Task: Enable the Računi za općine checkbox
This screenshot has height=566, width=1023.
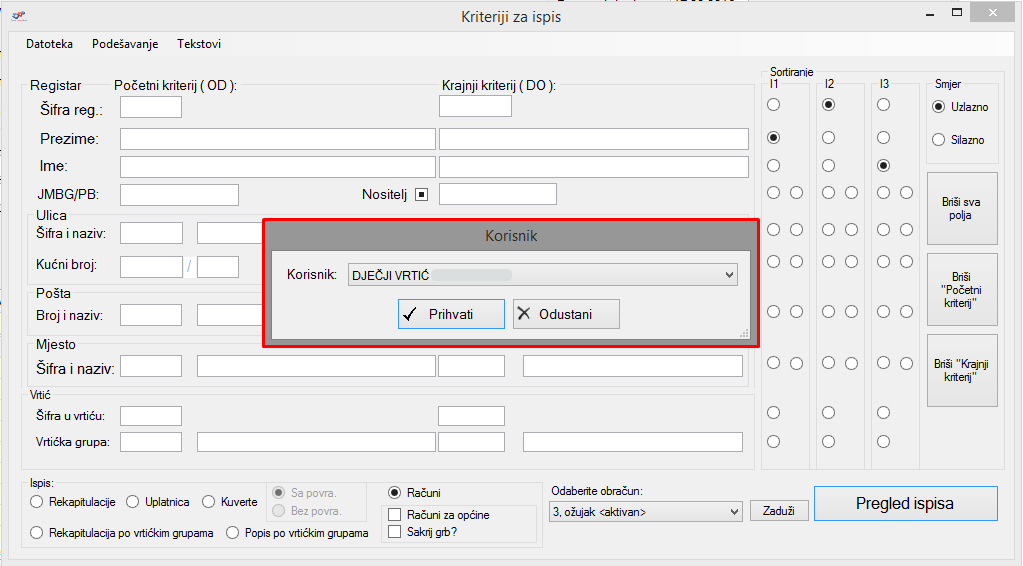Action: tap(395, 515)
